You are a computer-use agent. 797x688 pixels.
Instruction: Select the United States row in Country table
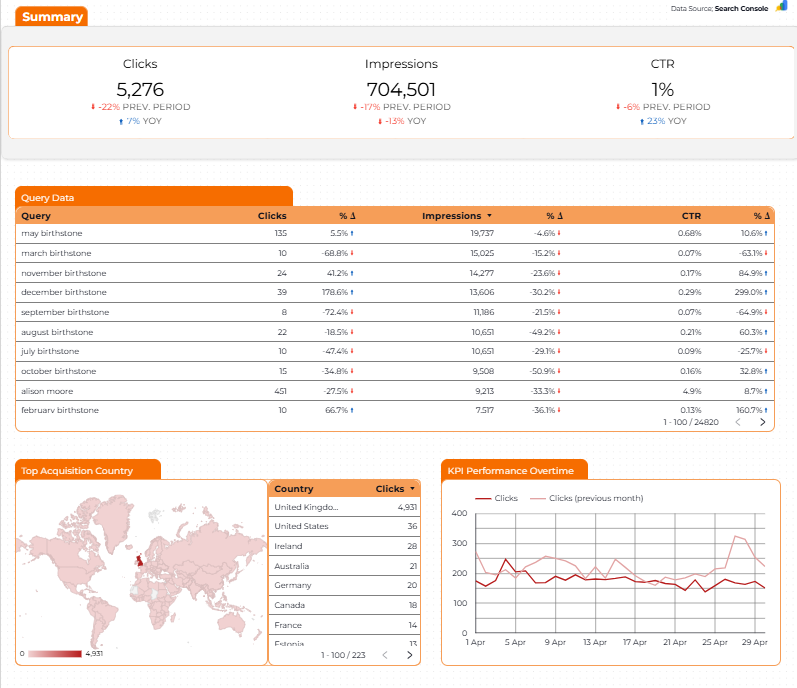(345, 526)
